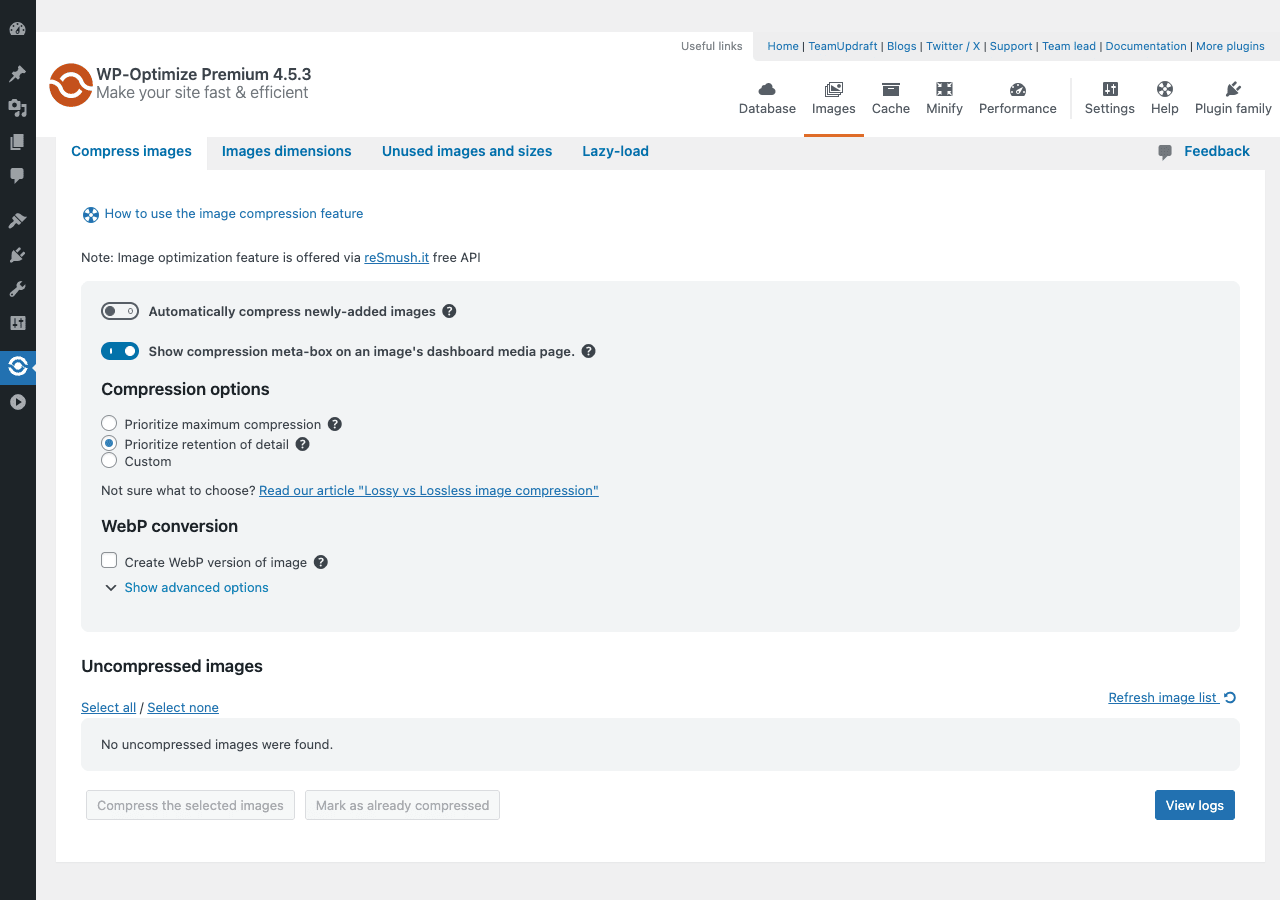Viewport: 1280px width, 900px height.
Task: Open Plugin family icon
Action: tap(1233, 89)
